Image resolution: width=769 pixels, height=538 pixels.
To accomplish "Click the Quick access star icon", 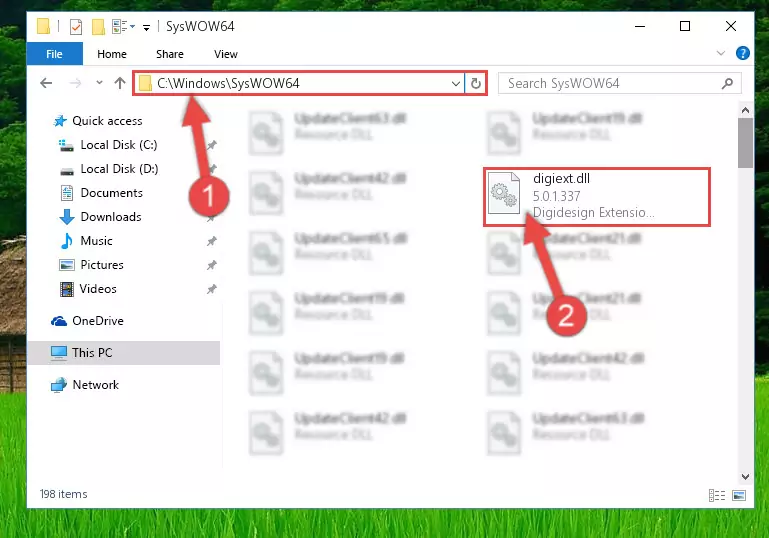I will pyautogui.click(x=60, y=121).
